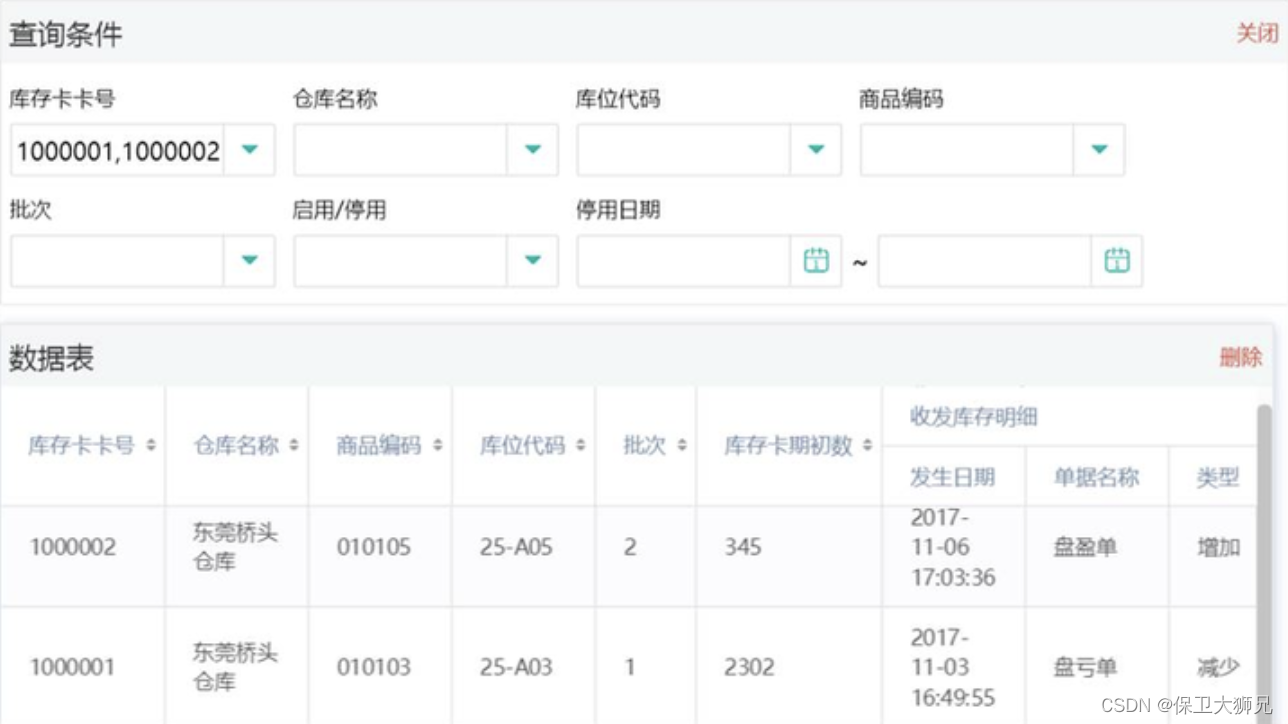
Task: Click 删除 link in data table header
Action: coord(1240,357)
